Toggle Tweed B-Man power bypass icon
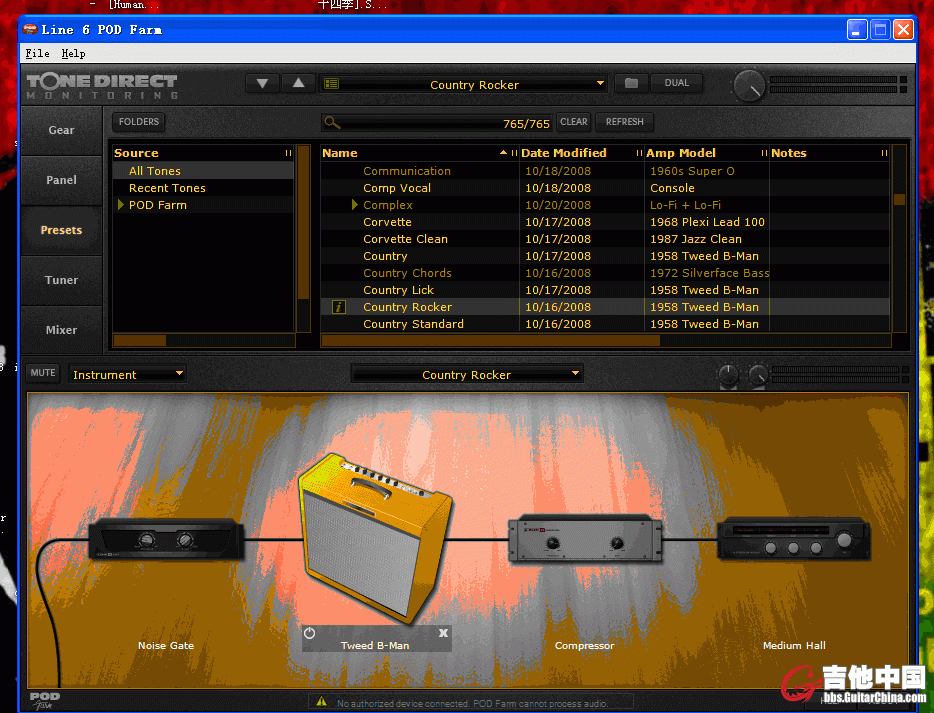Viewport: 934px width, 713px height. 310,633
